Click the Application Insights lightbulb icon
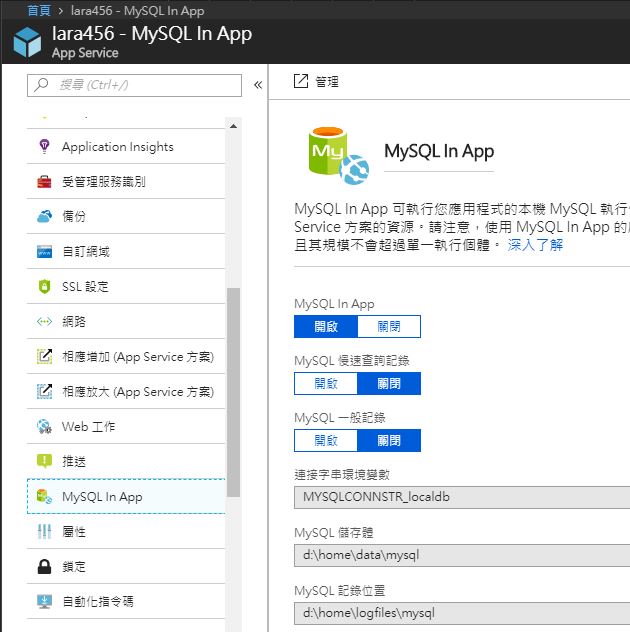Screen dimensions: 630x632 tap(44, 147)
